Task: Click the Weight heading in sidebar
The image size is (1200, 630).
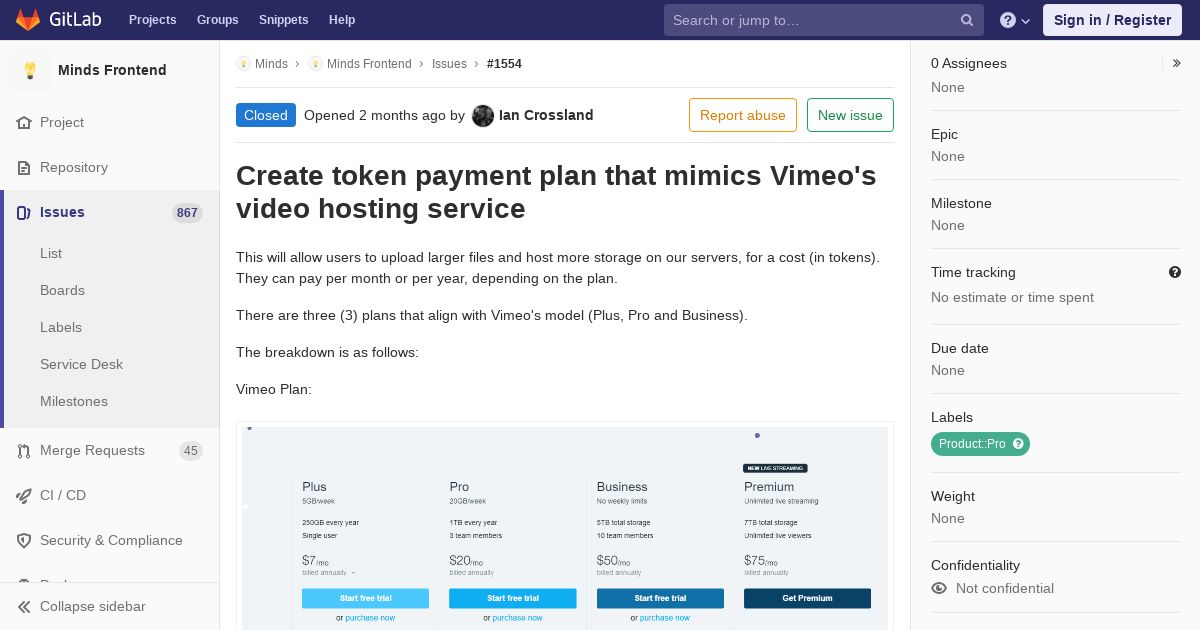Action: coord(953,496)
